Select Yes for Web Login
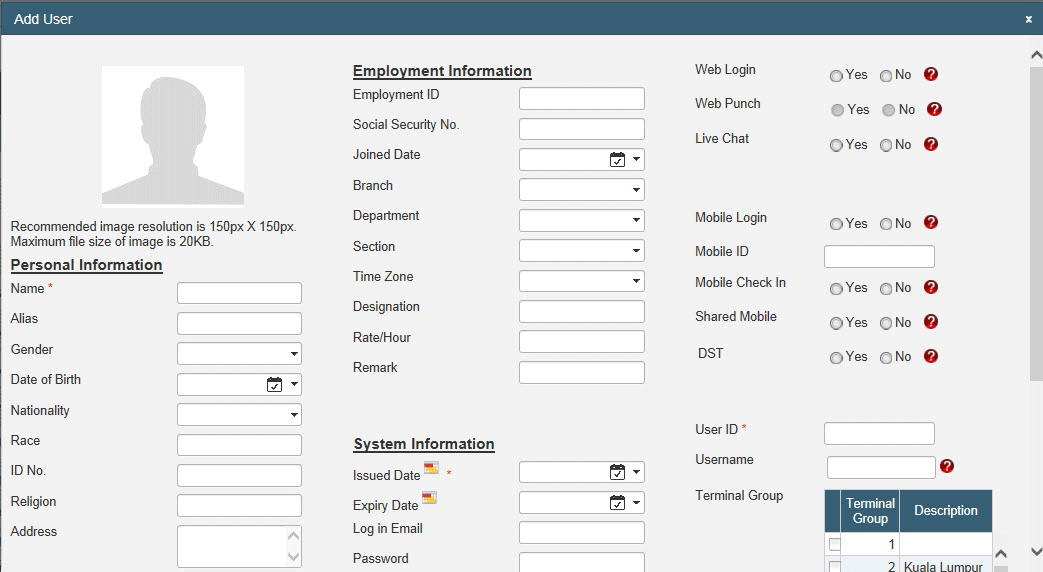The image size is (1043, 572). (836, 76)
